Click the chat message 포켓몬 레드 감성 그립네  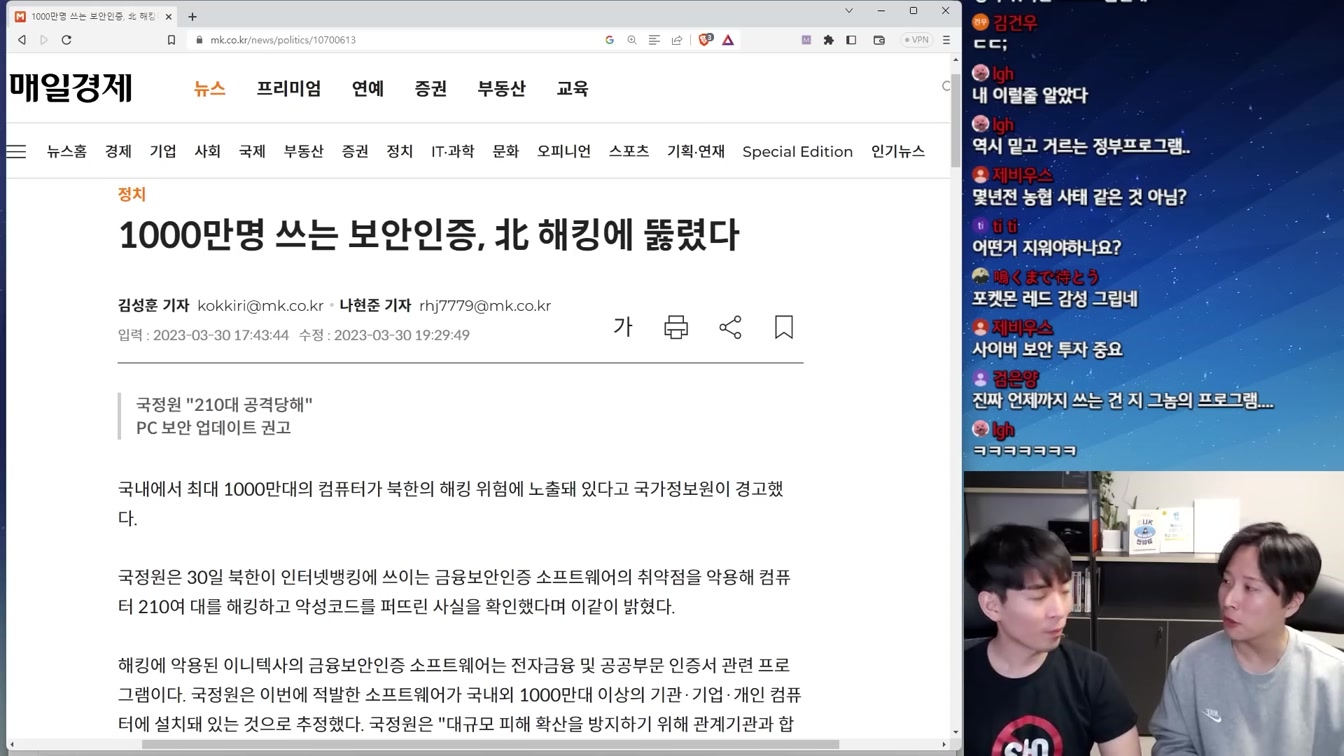1055,299
